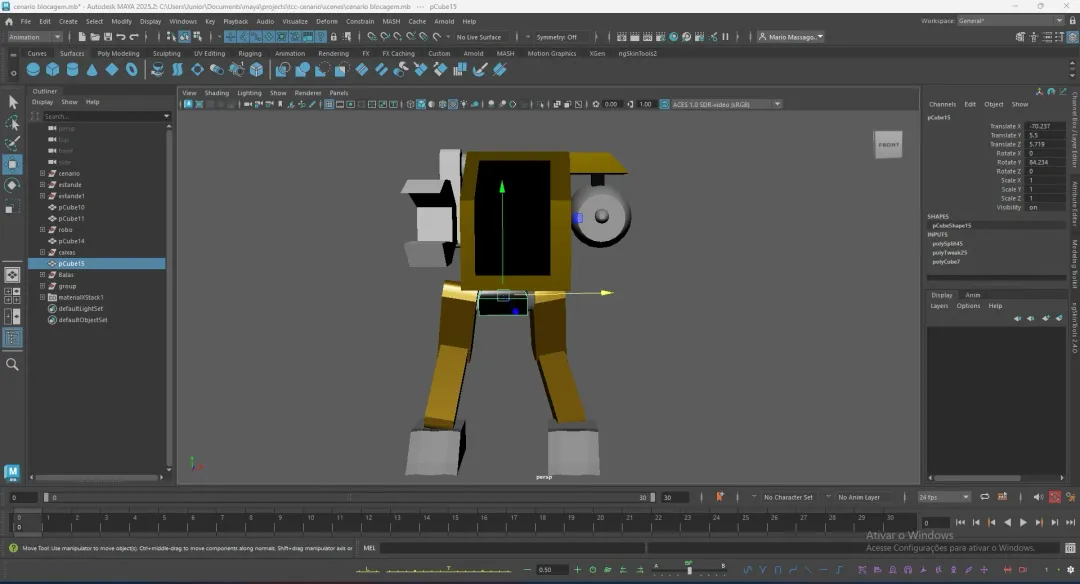Viewport: 1080px width, 584px height.
Task: Click the Undo arrow icon
Action: tap(121, 36)
